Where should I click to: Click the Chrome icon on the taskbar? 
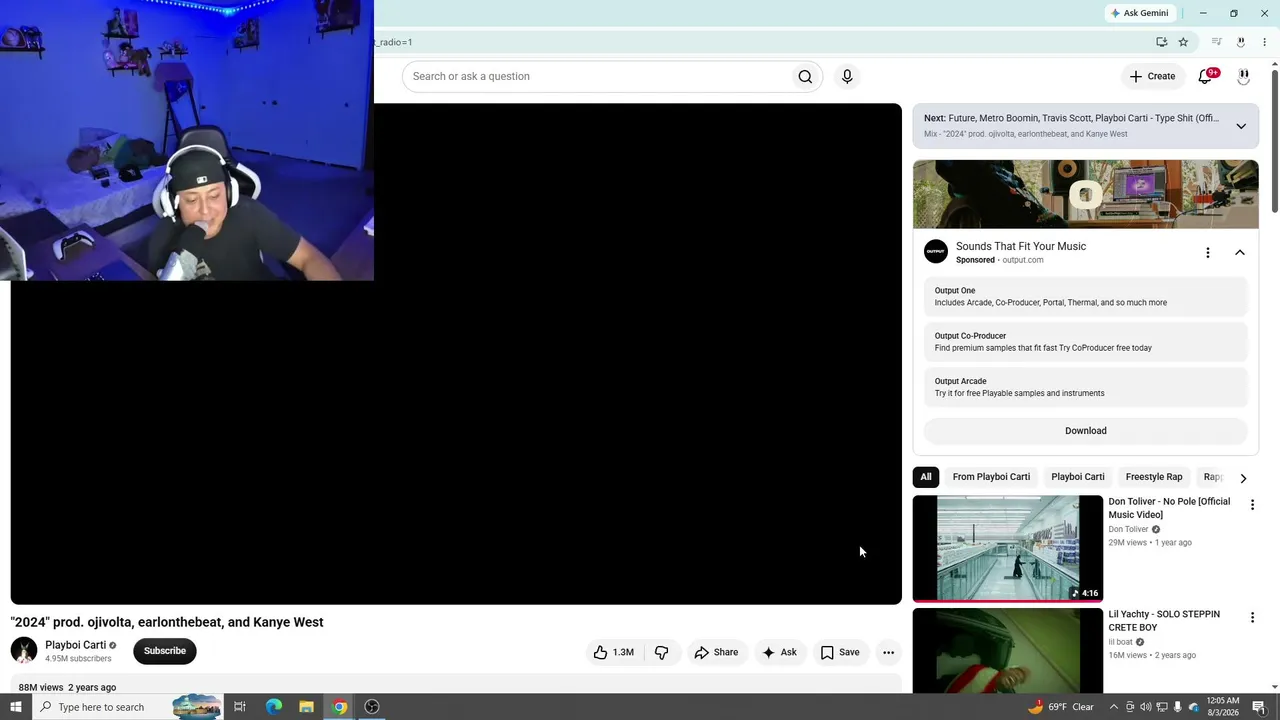[339, 707]
